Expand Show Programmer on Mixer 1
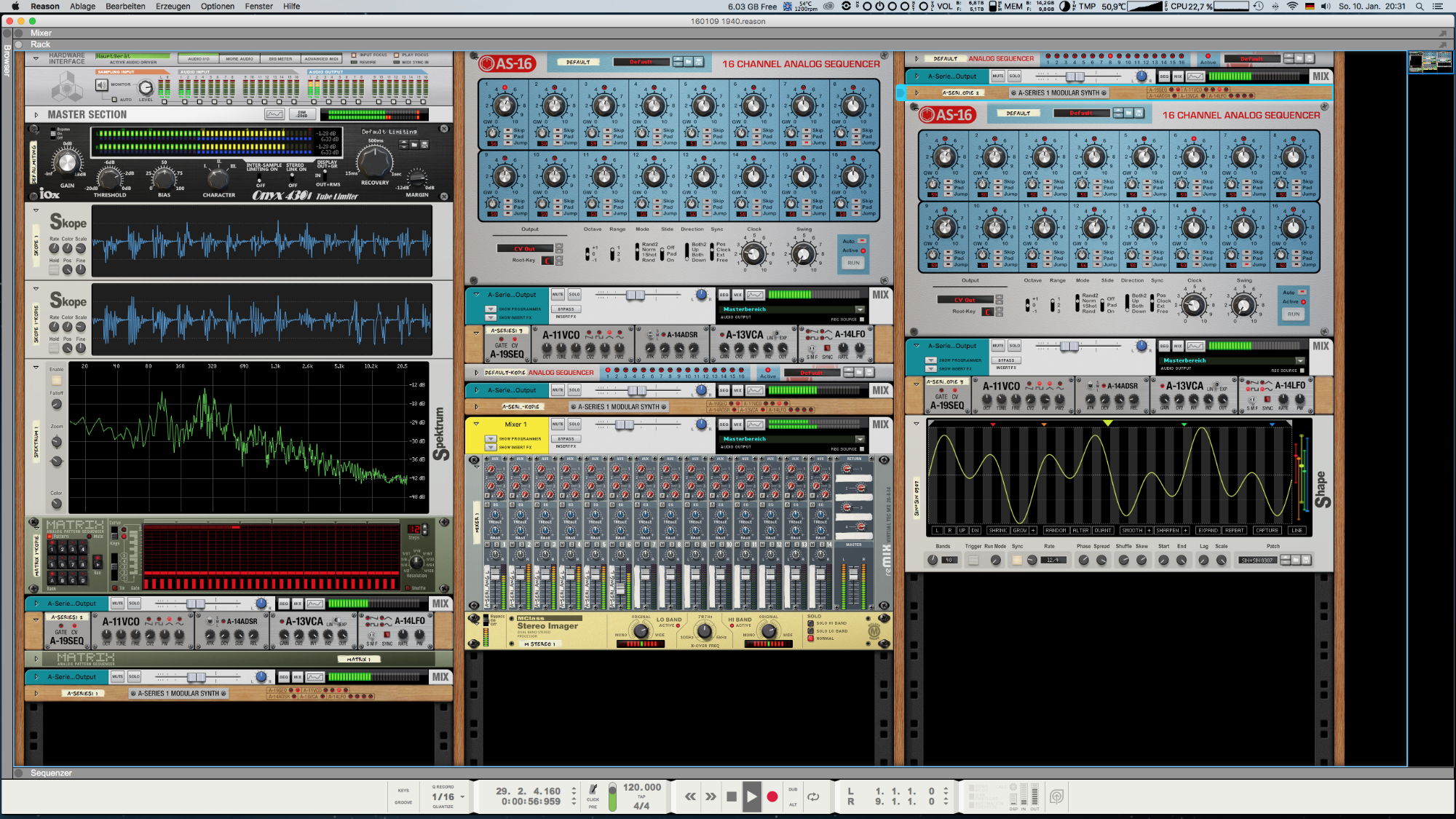1456x819 pixels. click(x=491, y=439)
